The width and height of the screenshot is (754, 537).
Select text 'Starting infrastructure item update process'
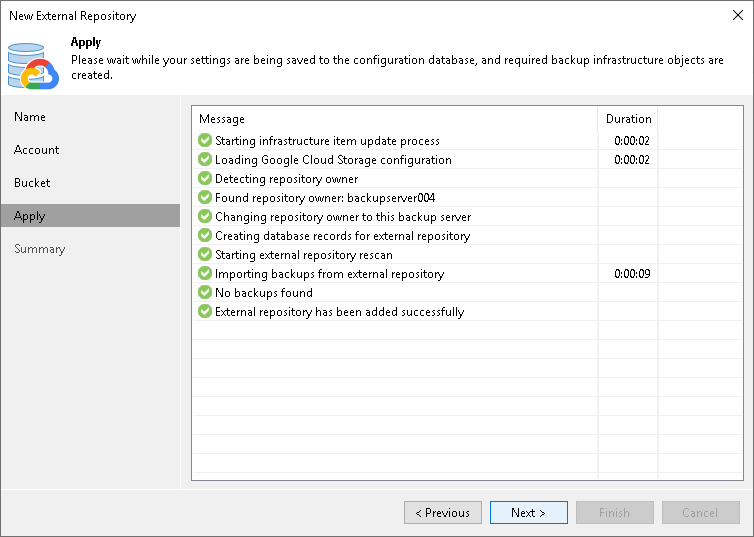[327, 141]
